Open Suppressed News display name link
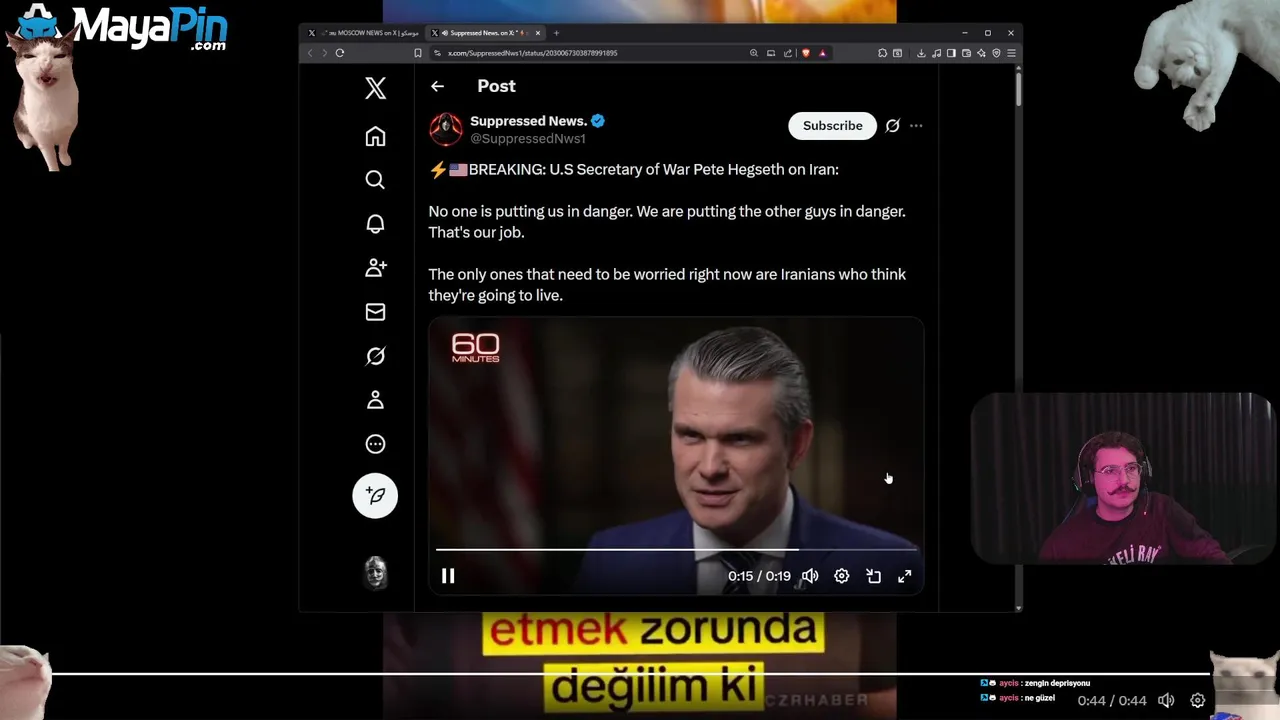 click(529, 121)
